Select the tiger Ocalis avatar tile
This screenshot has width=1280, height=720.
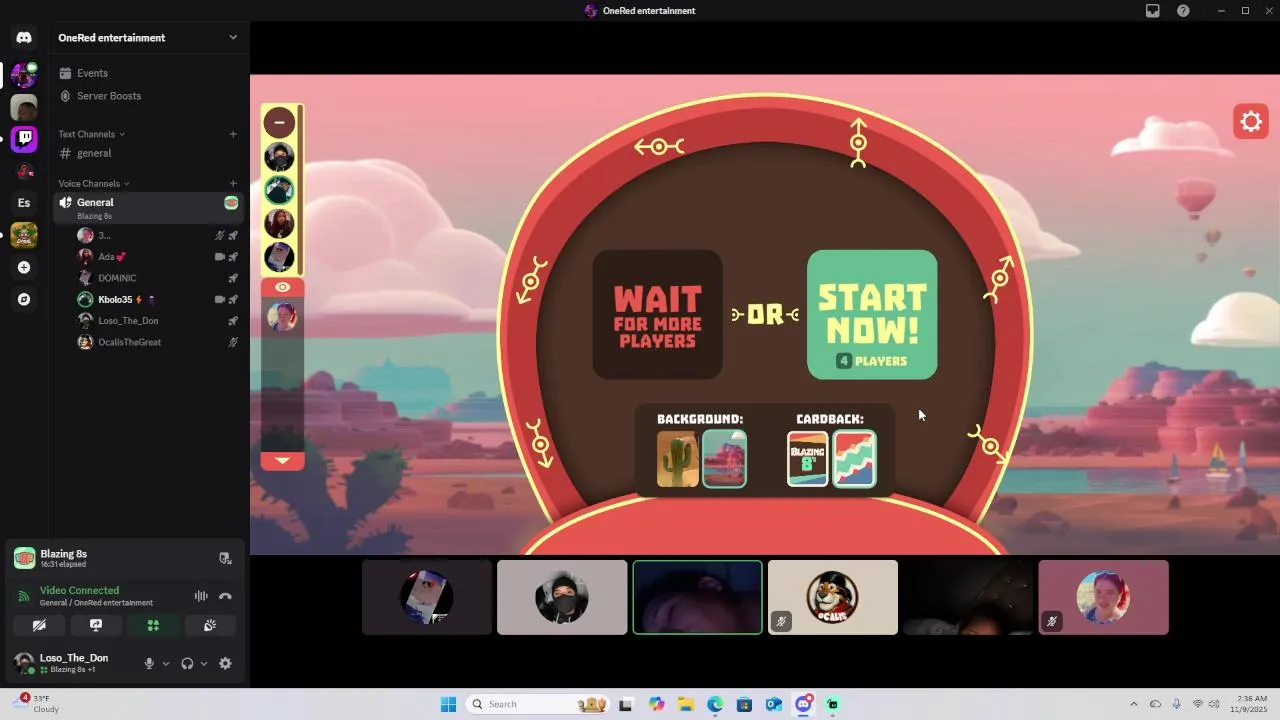[x=833, y=597]
